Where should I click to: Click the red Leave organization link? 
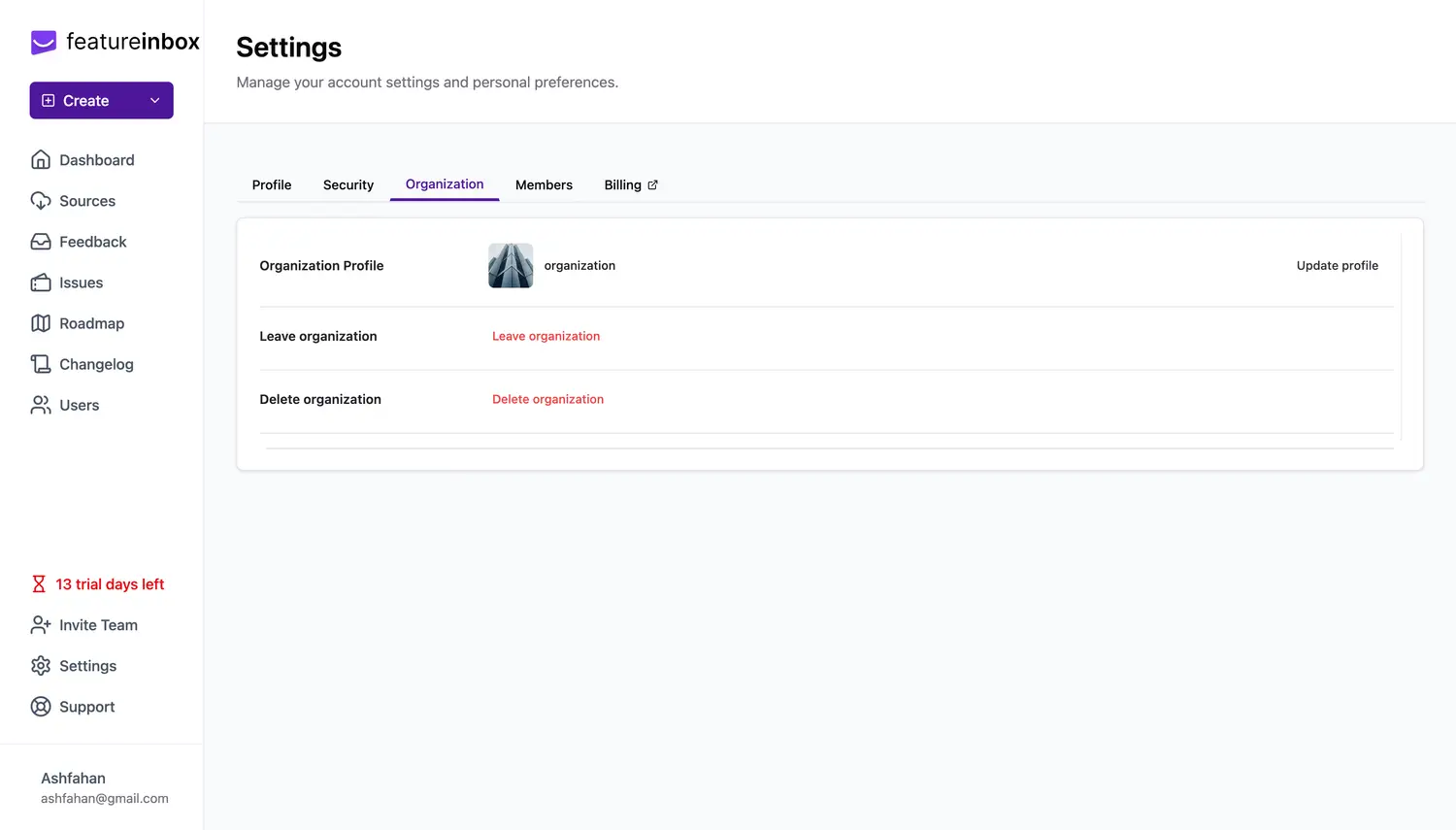[x=546, y=337]
